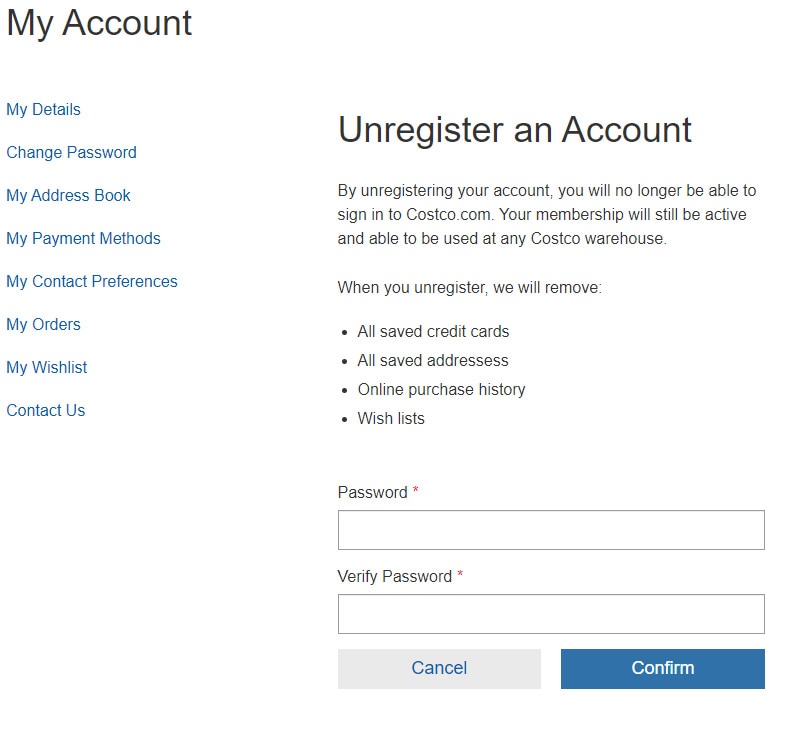Navigate to My Payment Methods
This screenshot has width=791, height=734.
coord(83,238)
